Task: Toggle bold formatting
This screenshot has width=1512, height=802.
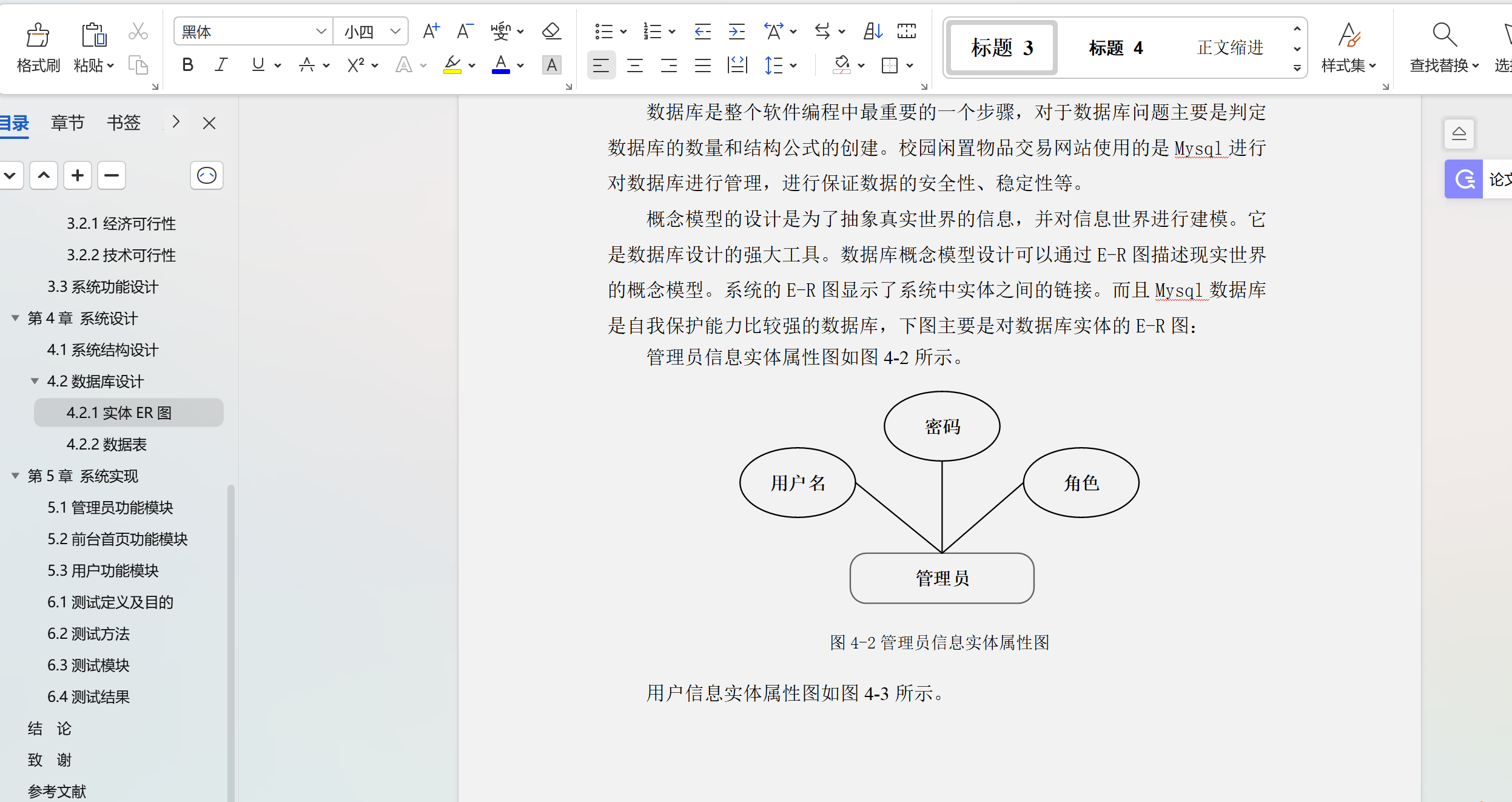Action: 187,64
